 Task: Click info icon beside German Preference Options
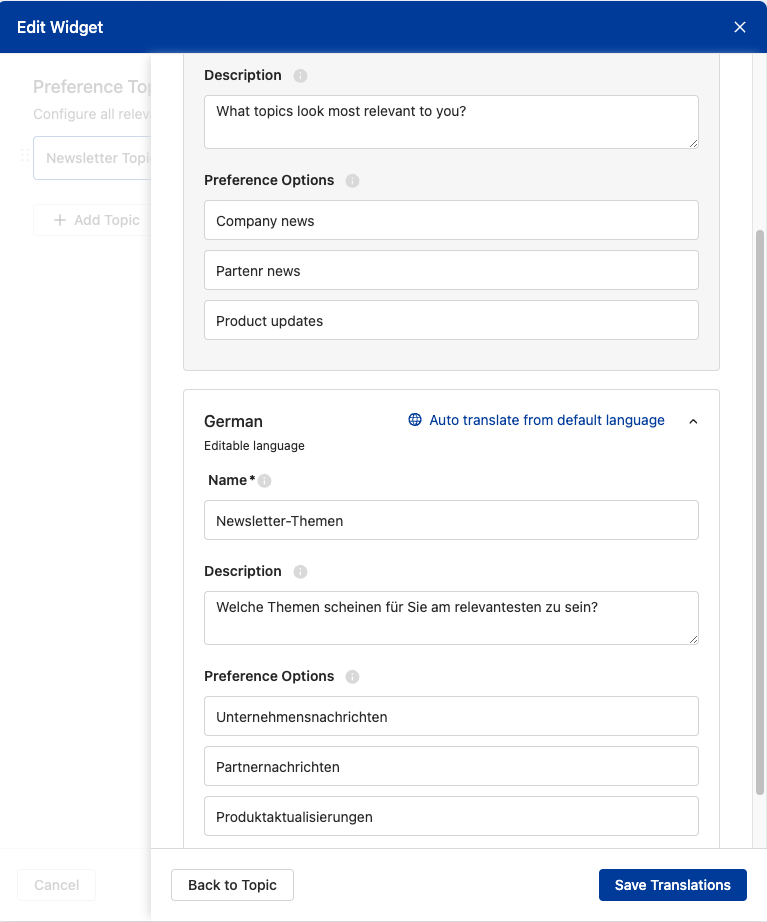coord(352,677)
